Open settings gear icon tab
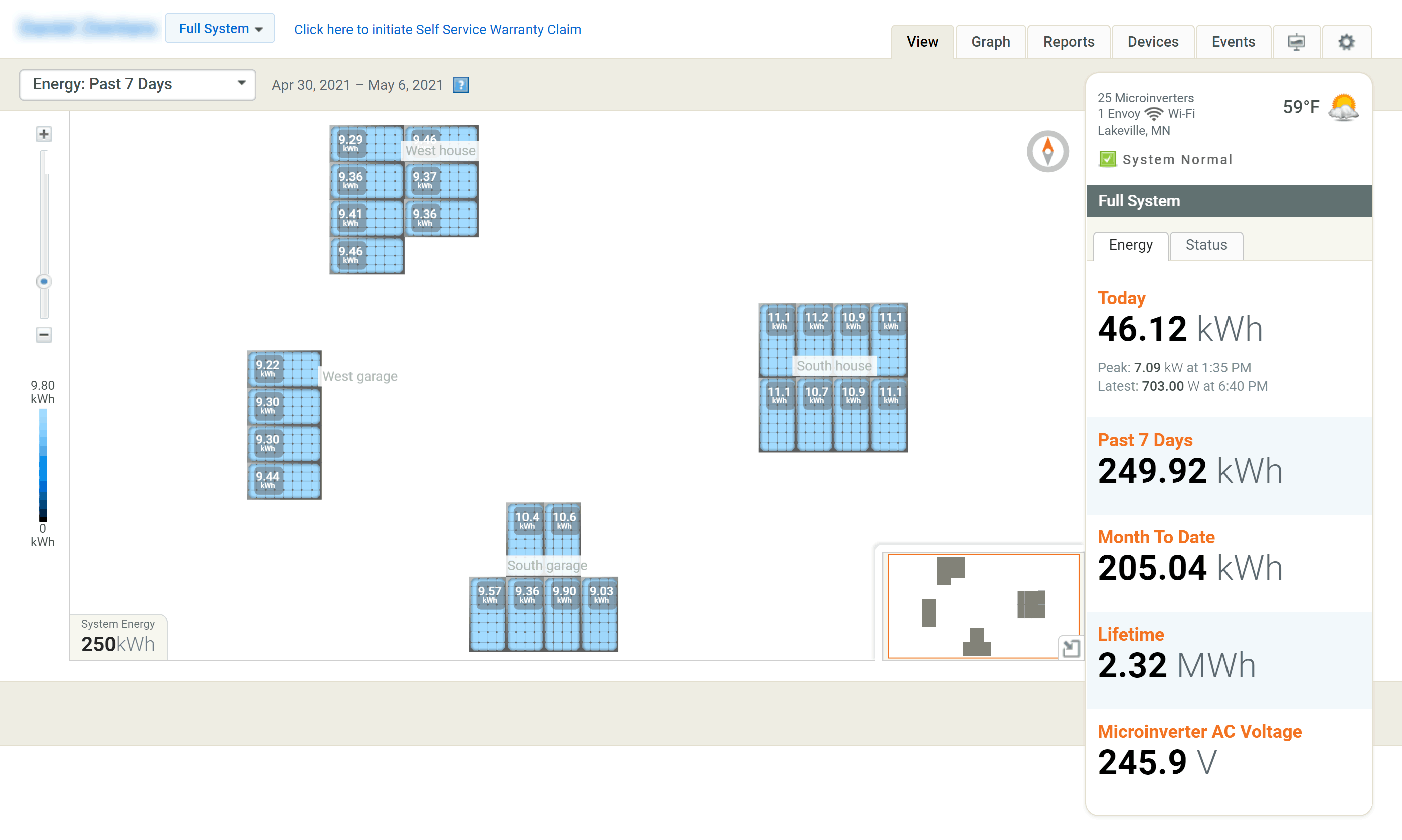This screenshot has width=1402, height=840. [1346, 42]
